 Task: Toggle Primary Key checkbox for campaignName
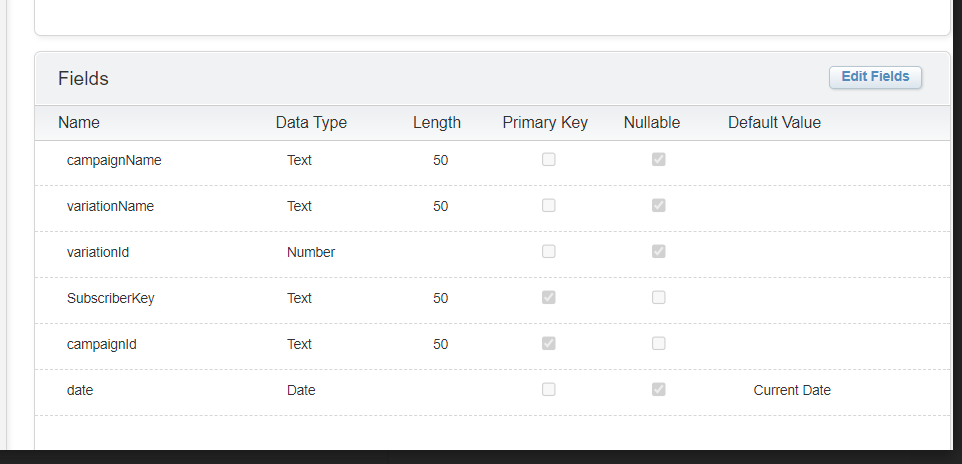[548, 160]
